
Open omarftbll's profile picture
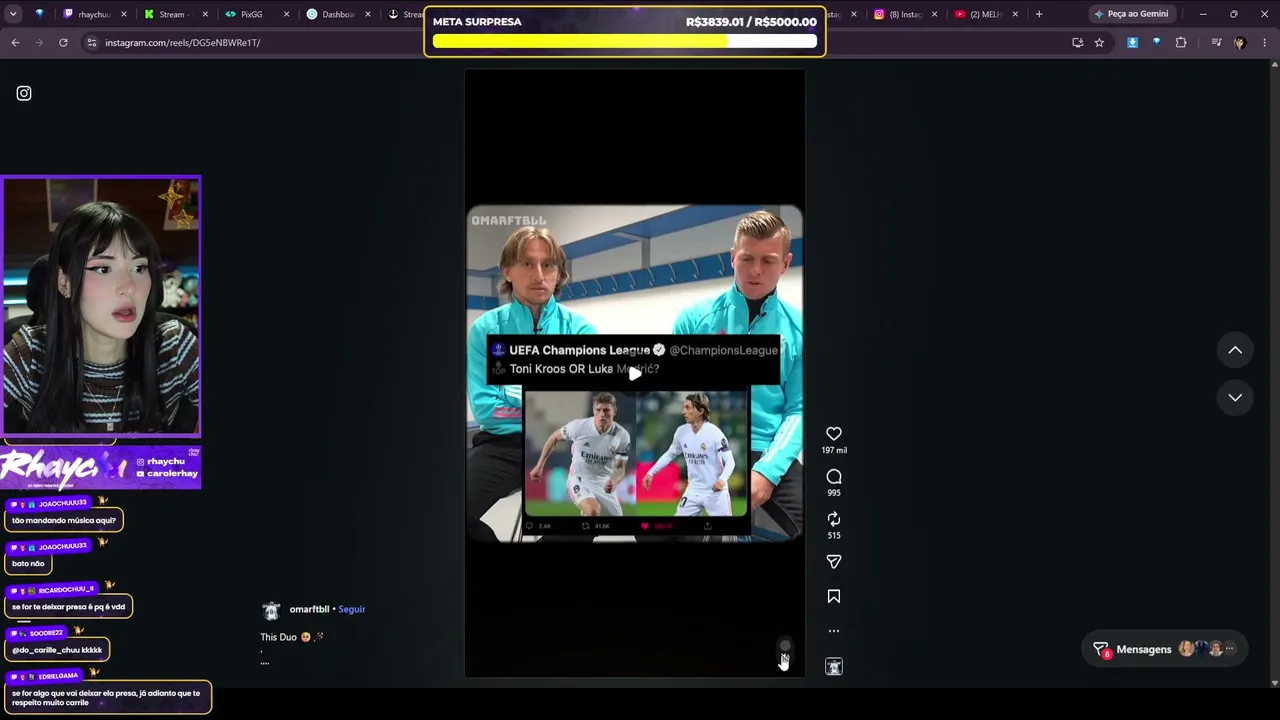point(270,611)
